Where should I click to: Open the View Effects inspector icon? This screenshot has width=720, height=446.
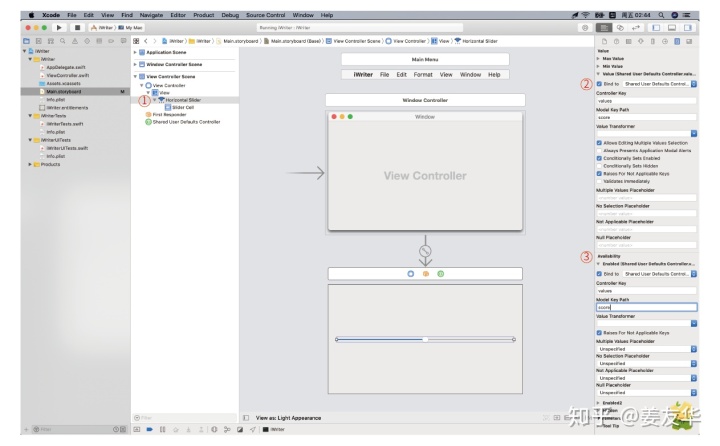pos(689,41)
